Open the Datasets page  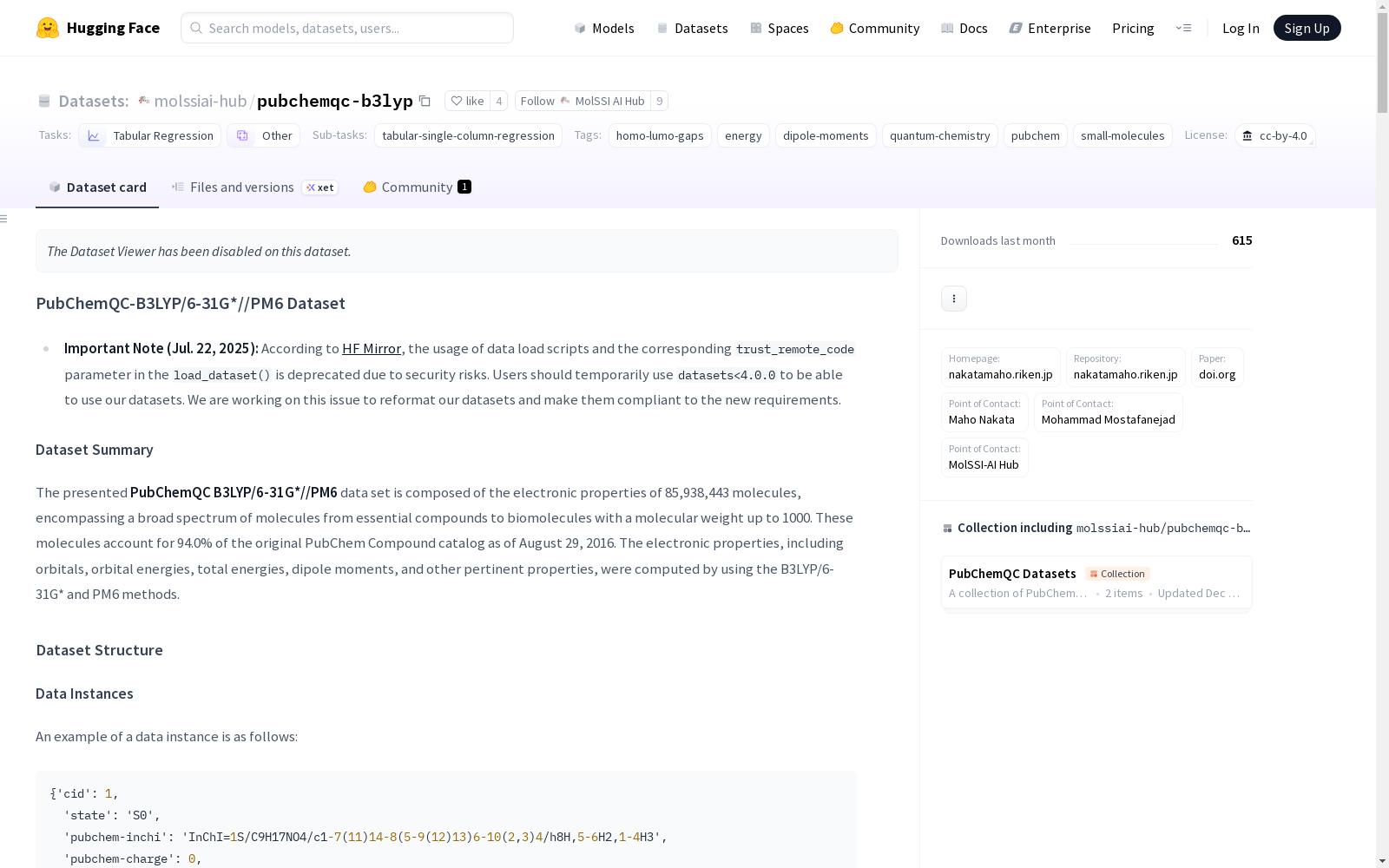(x=692, y=28)
